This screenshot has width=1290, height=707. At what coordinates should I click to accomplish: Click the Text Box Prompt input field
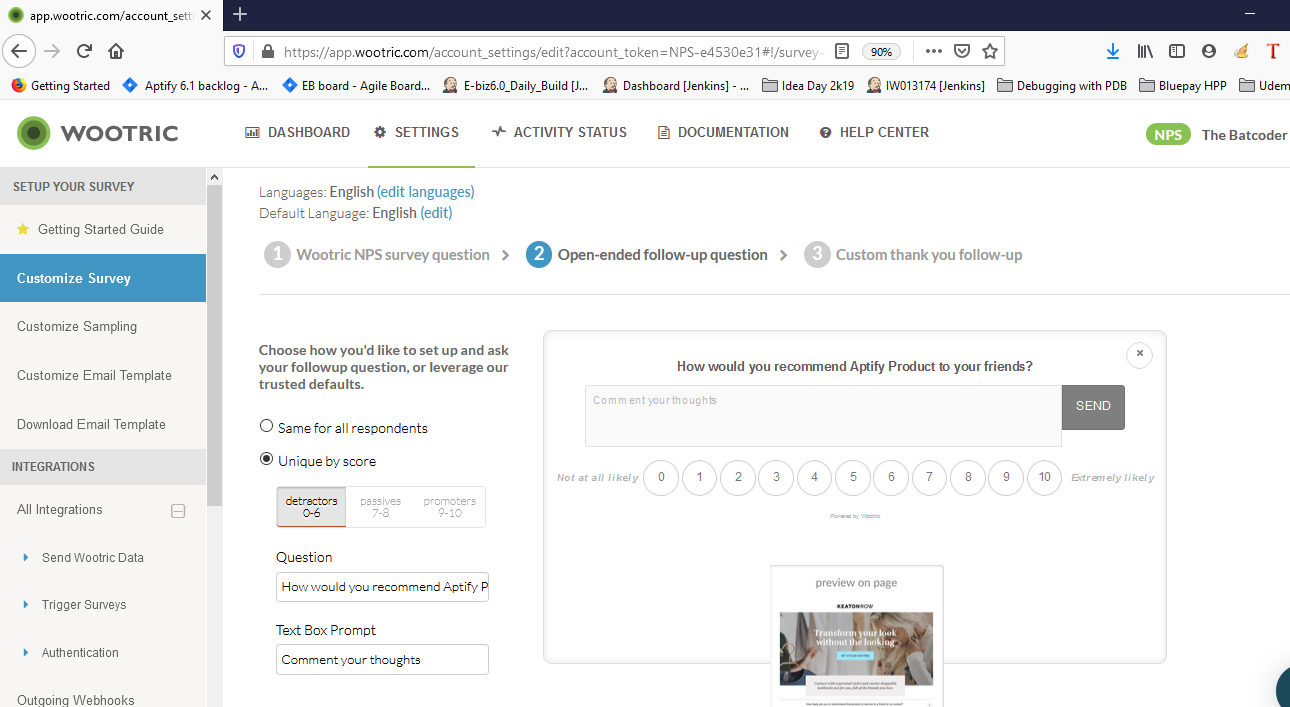pos(382,659)
